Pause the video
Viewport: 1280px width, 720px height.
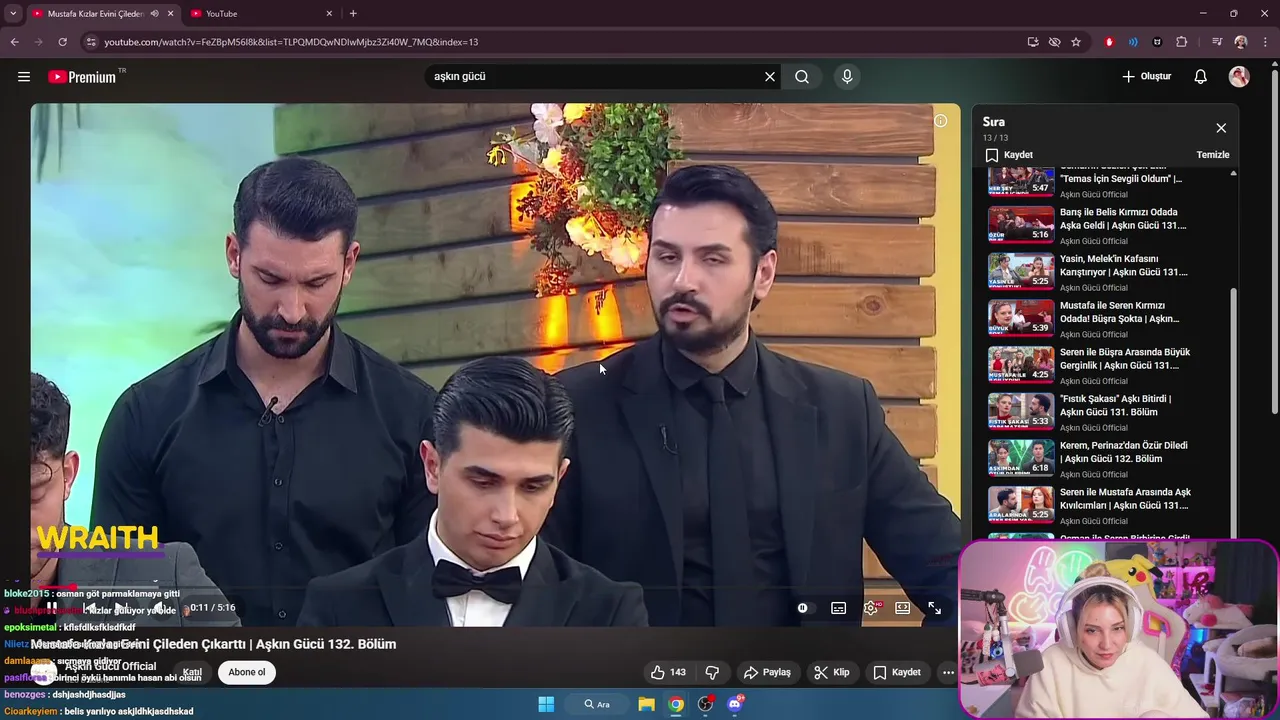pyautogui.click(x=52, y=607)
